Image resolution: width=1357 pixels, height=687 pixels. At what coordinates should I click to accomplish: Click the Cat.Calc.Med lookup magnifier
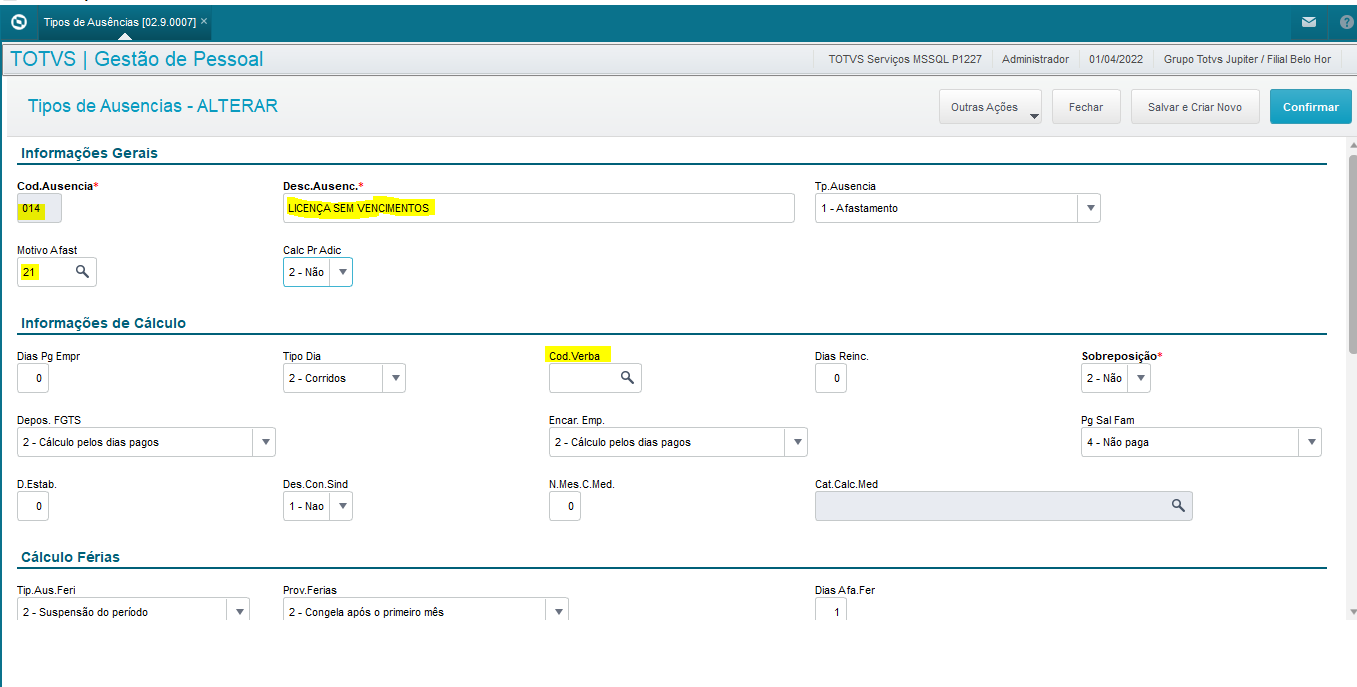1178,506
